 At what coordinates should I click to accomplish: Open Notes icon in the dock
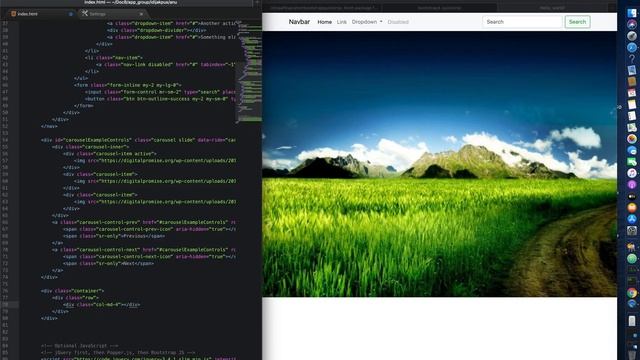(x=632, y=104)
